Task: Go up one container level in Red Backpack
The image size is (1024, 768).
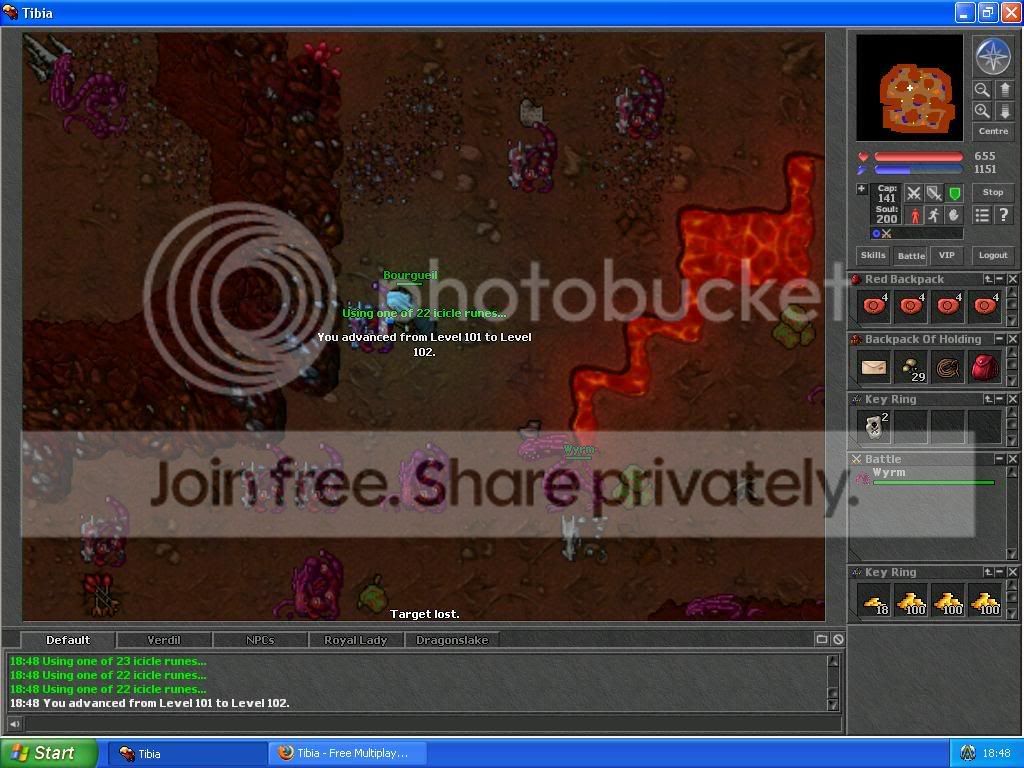Action: tap(989, 279)
